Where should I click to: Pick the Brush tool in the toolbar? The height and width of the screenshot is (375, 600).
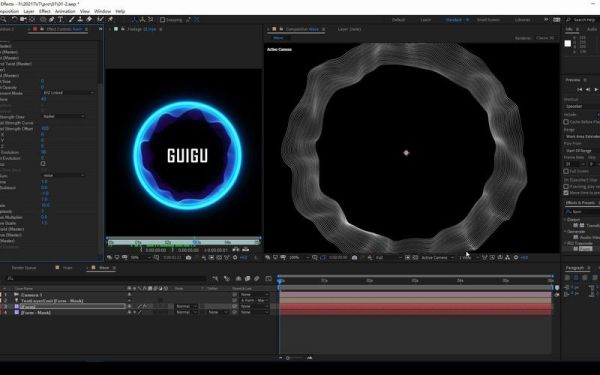click(x=71, y=19)
